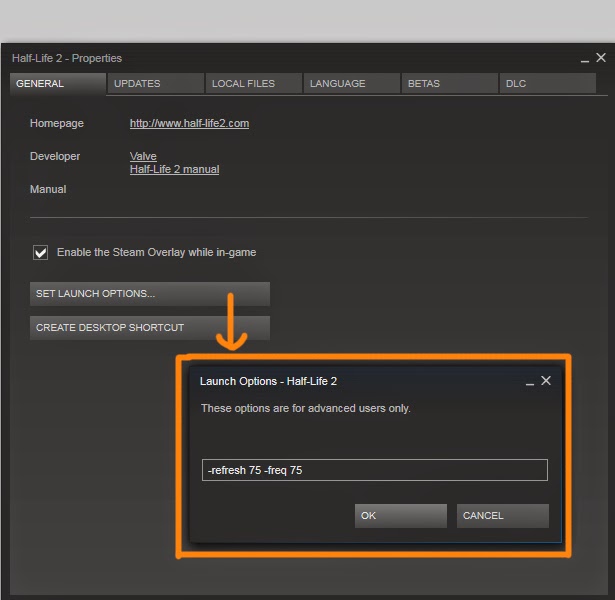The image size is (615, 600).
Task: Open the Betas tab
Action: 449,84
